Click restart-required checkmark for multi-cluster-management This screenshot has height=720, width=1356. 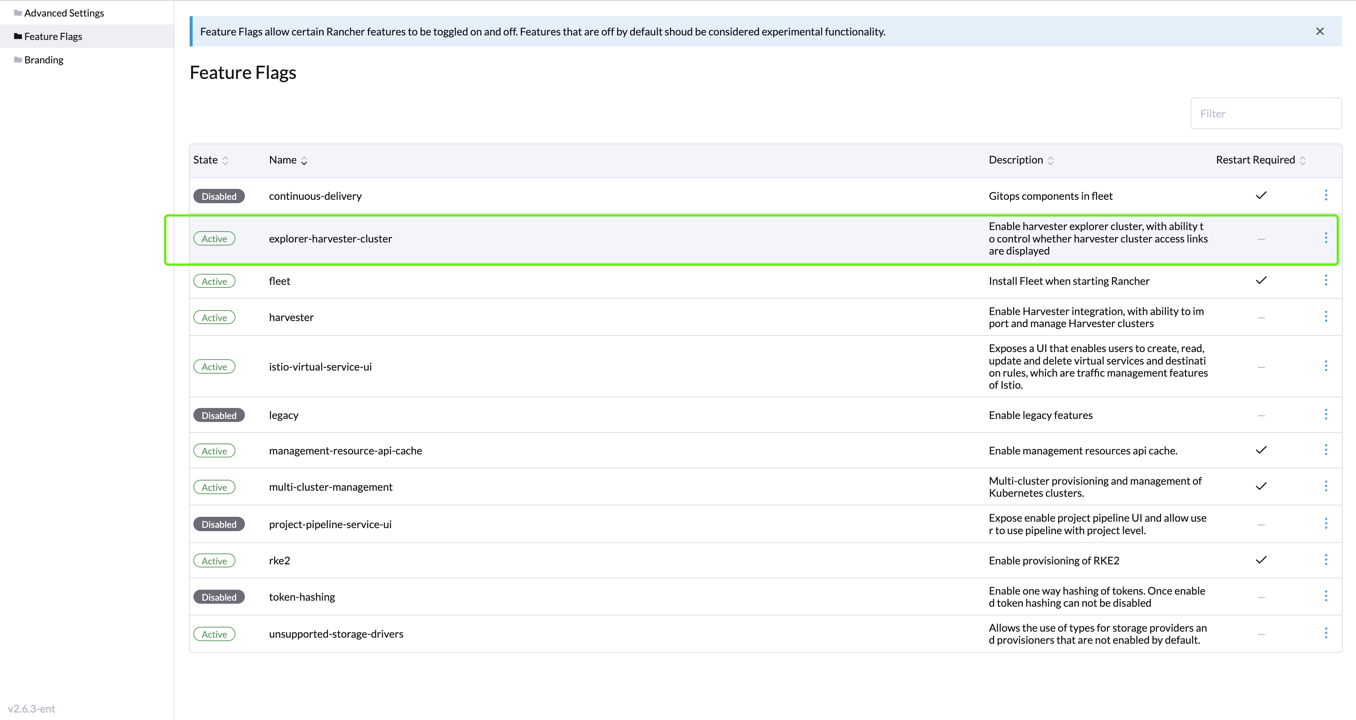pos(1261,486)
